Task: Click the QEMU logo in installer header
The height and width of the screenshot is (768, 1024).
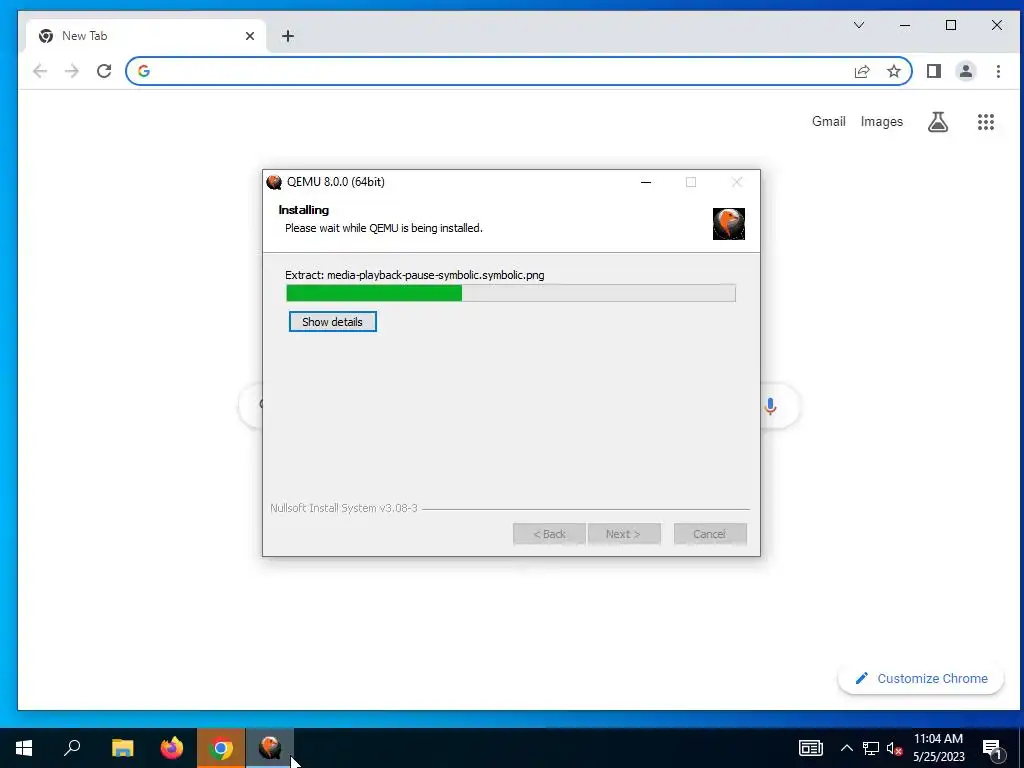Action: point(728,224)
